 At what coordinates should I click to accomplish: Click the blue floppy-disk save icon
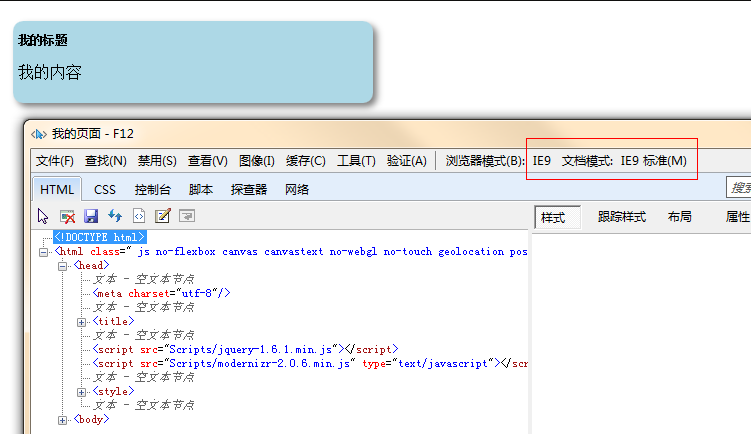coord(91,216)
